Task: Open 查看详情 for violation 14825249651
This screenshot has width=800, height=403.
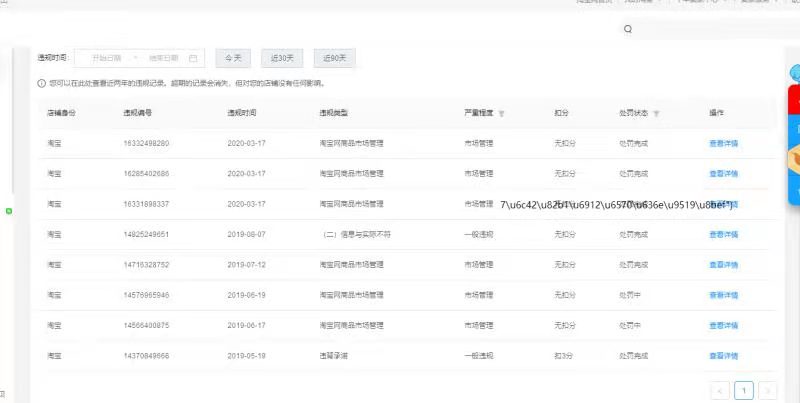Action: coord(723,235)
